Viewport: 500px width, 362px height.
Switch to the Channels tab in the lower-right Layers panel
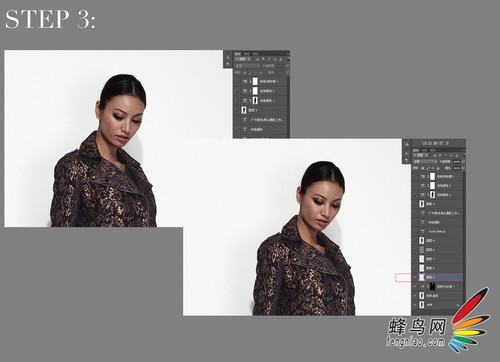click(x=424, y=150)
